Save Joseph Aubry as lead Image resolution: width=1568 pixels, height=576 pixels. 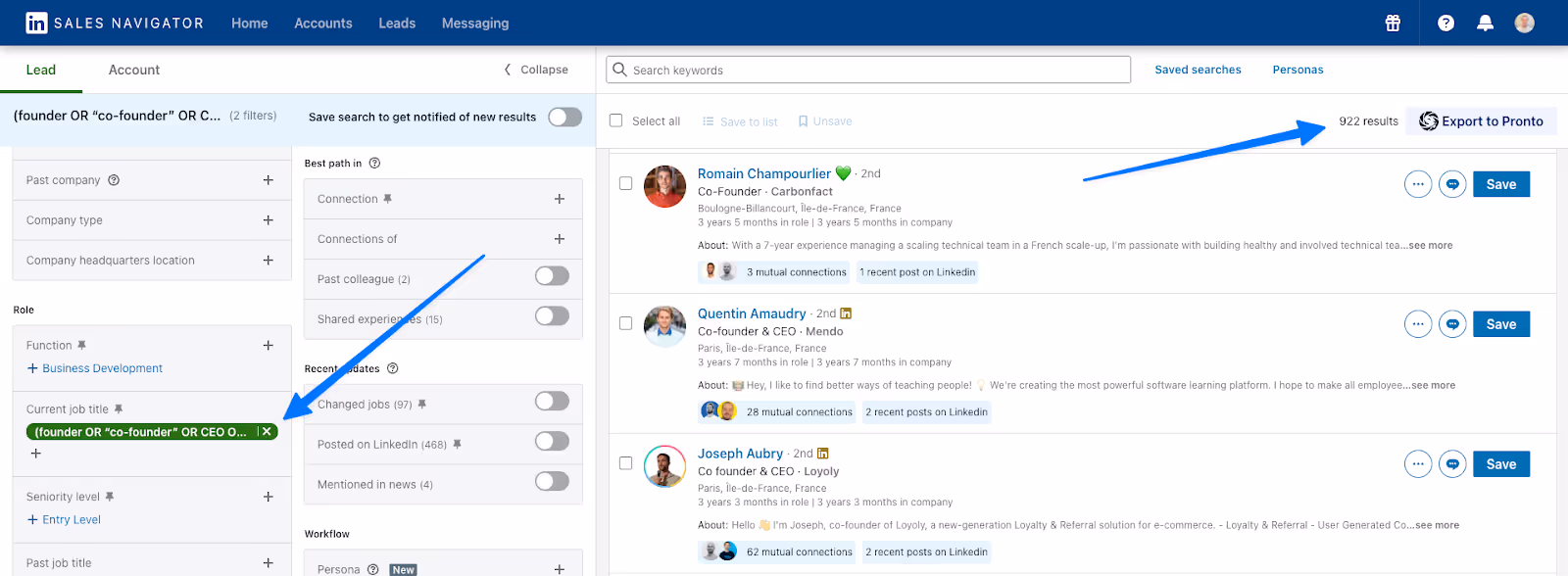[x=1501, y=464]
